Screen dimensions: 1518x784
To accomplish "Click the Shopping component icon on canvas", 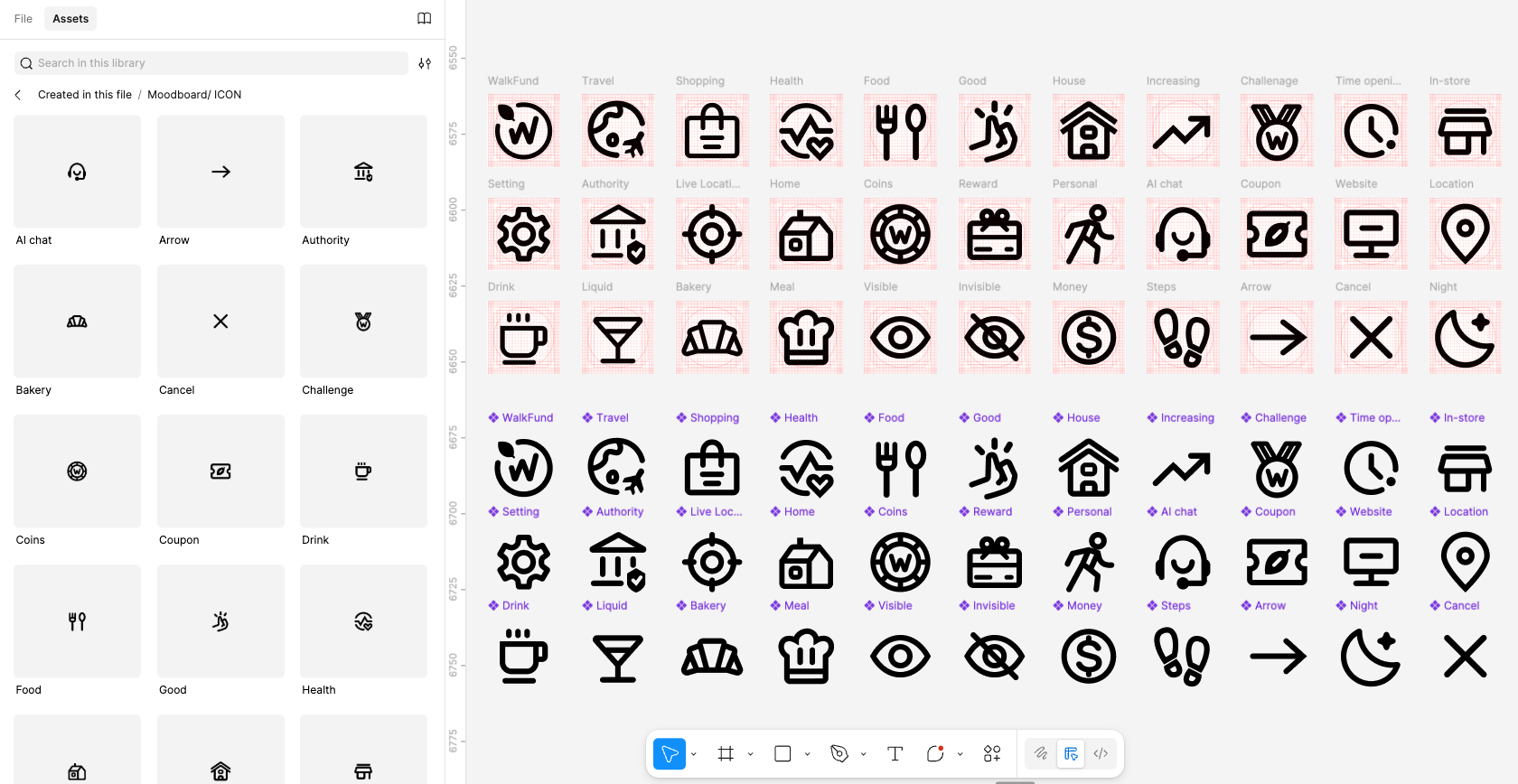I will pos(712,468).
